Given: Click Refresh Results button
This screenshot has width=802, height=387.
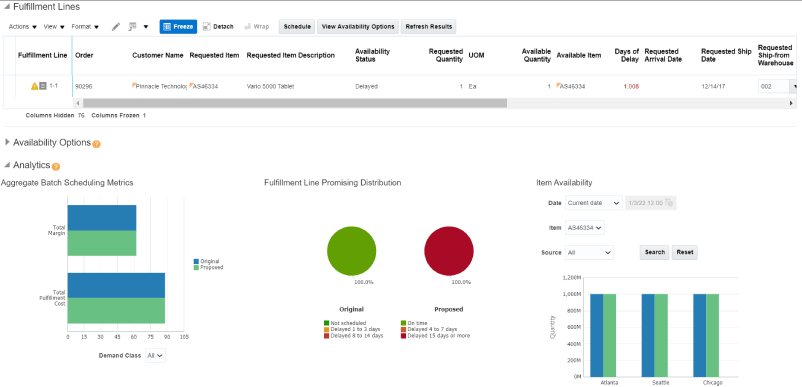Looking at the screenshot, I should (429, 27).
